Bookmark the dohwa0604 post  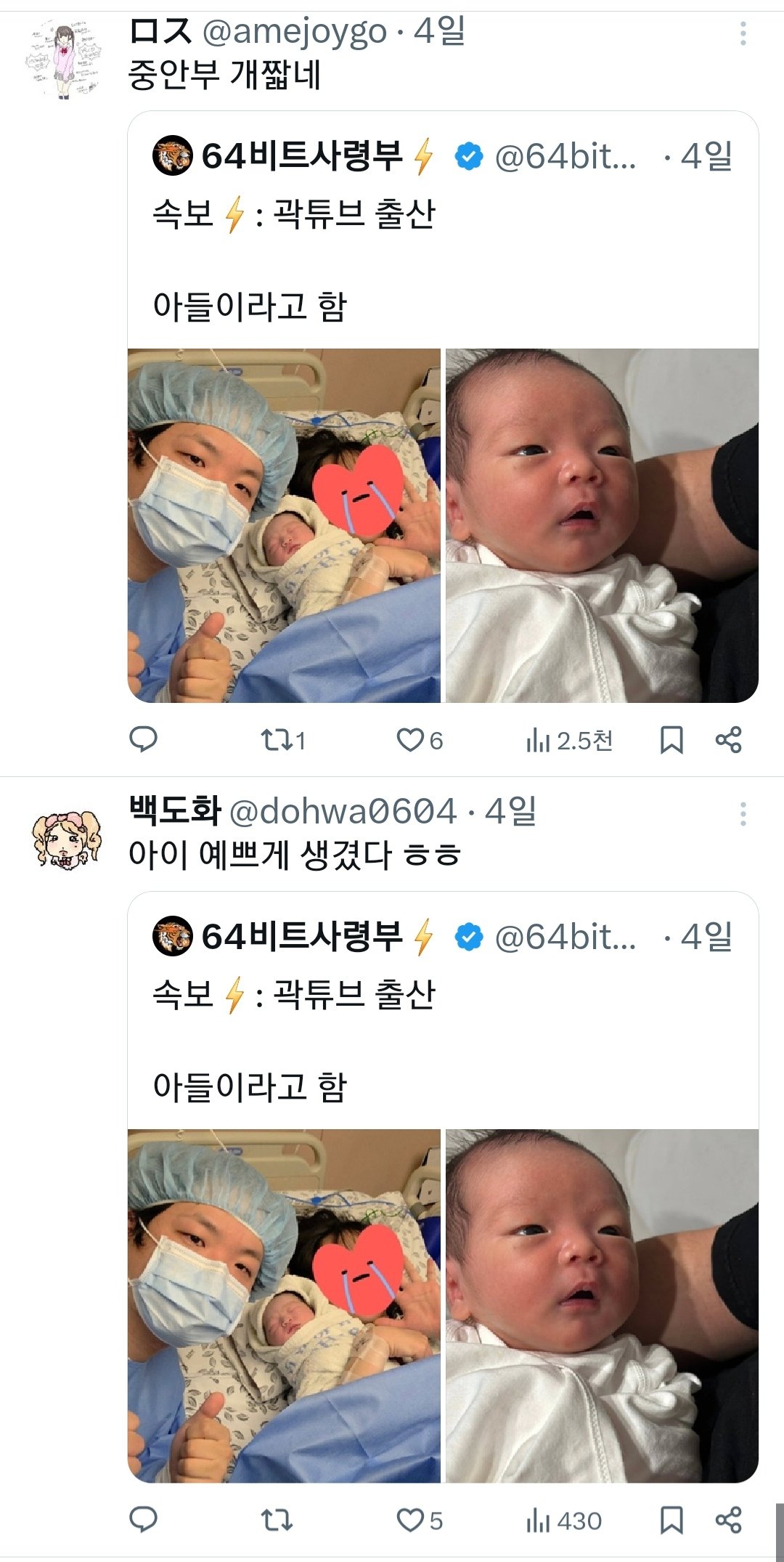tap(671, 1520)
